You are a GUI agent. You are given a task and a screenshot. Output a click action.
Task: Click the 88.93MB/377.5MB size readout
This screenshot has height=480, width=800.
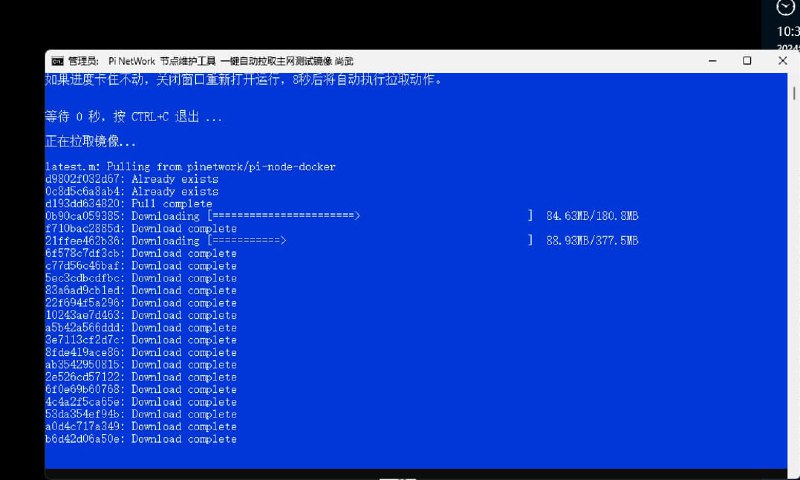[592, 241]
